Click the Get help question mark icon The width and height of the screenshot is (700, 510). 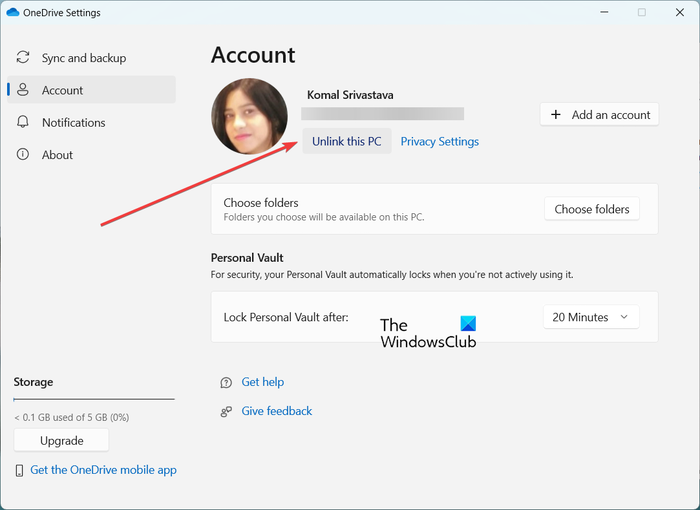pyautogui.click(x=226, y=383)
